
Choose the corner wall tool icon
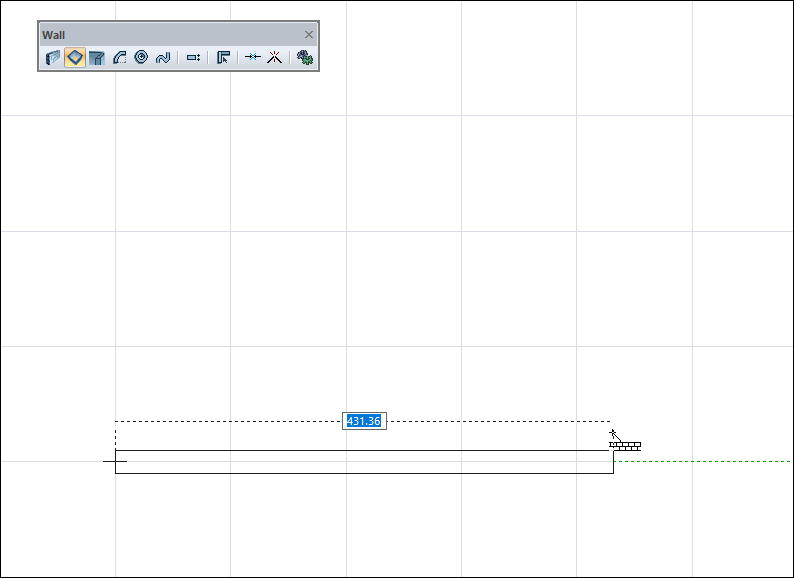click(x=97, y=57)
